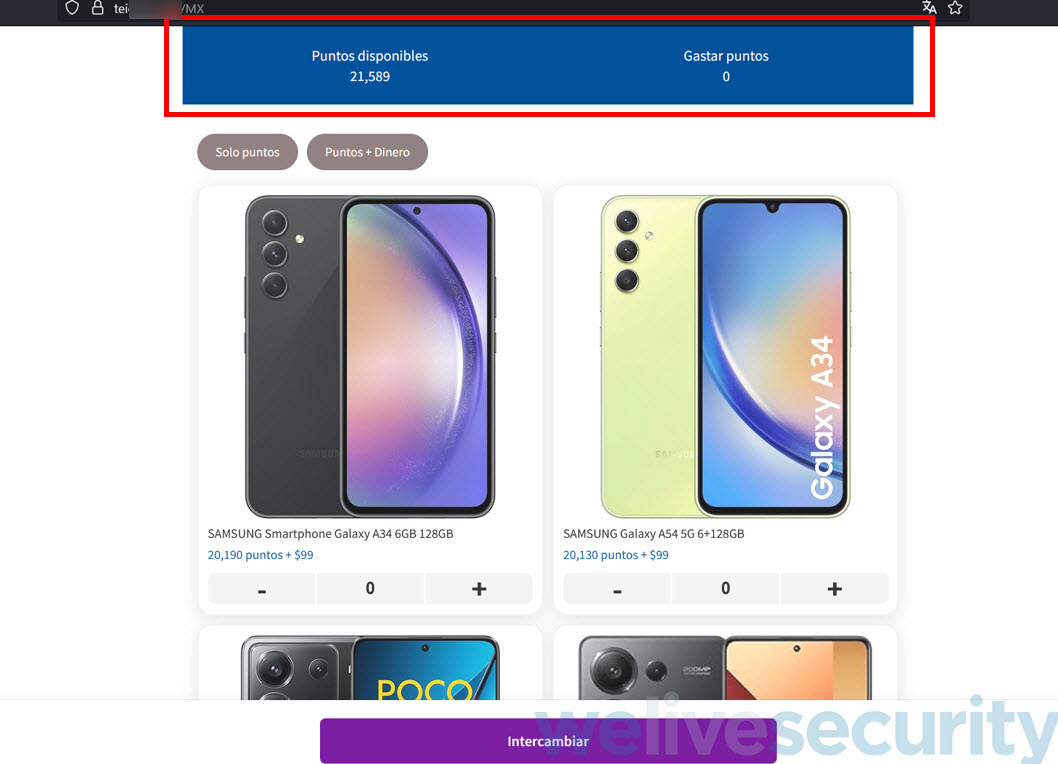Increase Galaxy A54 5G quantity with plus

pyautogui.click(x=835, y=589)
